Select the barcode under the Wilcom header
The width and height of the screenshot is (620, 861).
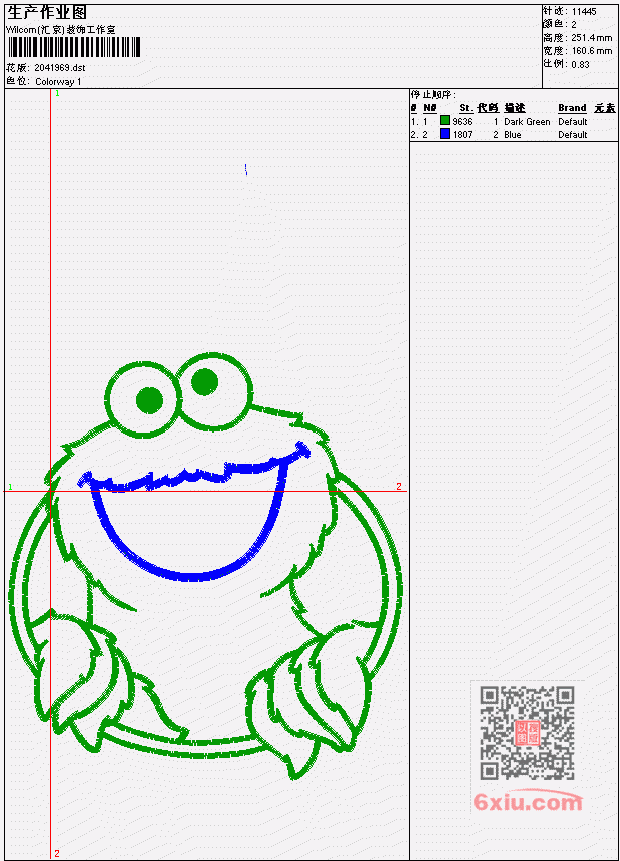[74, 47]
